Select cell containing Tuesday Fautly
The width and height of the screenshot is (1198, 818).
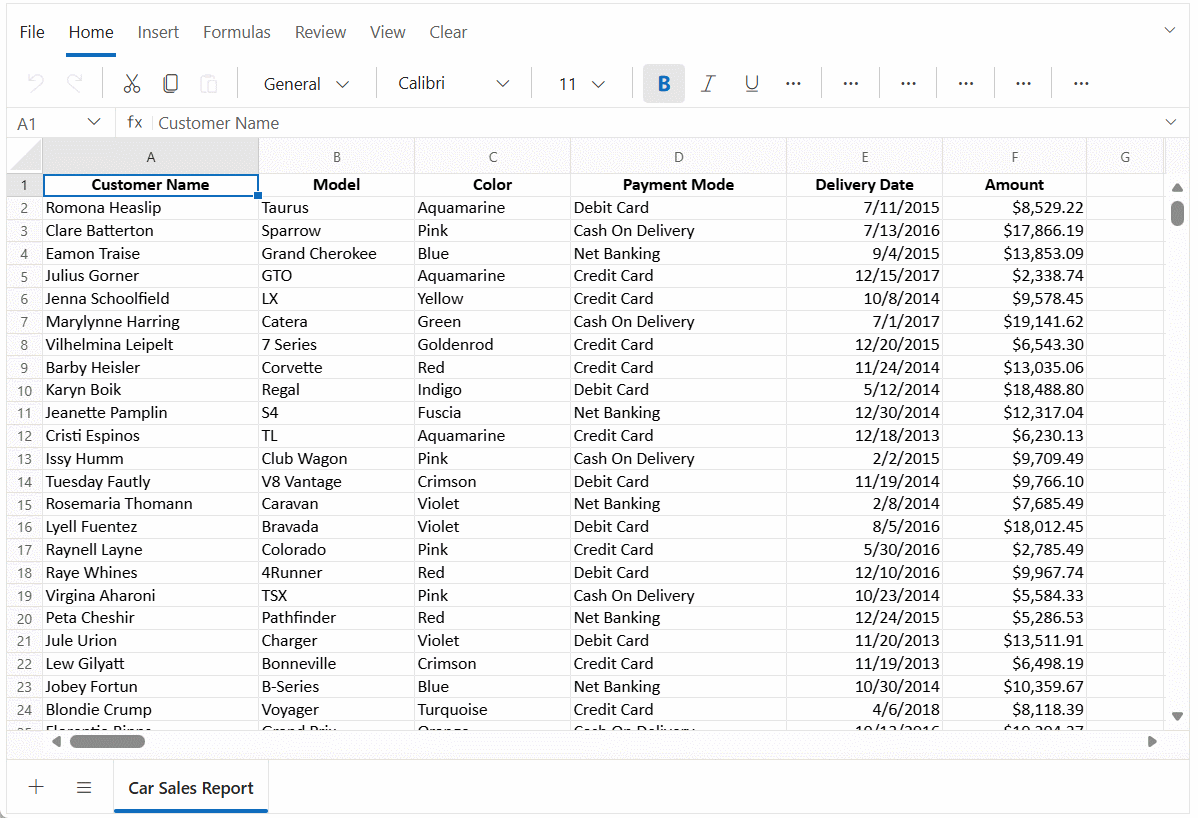click(151, 481)
